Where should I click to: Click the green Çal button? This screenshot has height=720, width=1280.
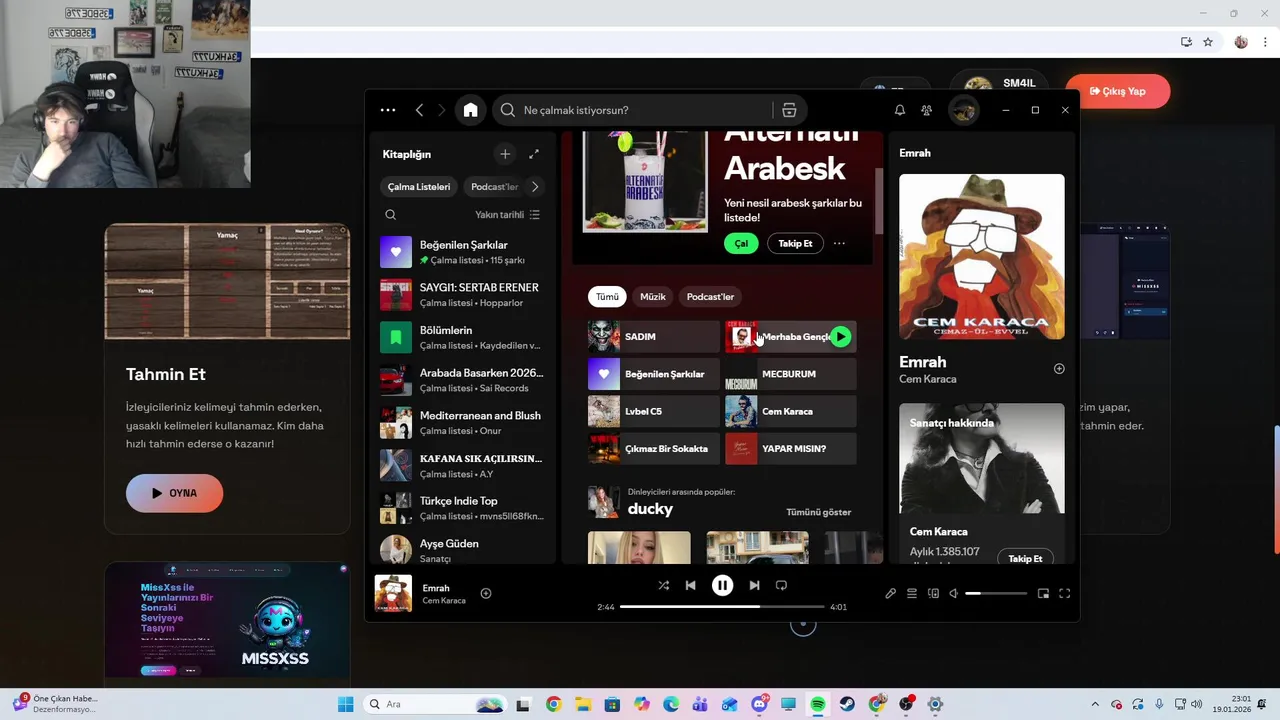click(x=741, y=243)
